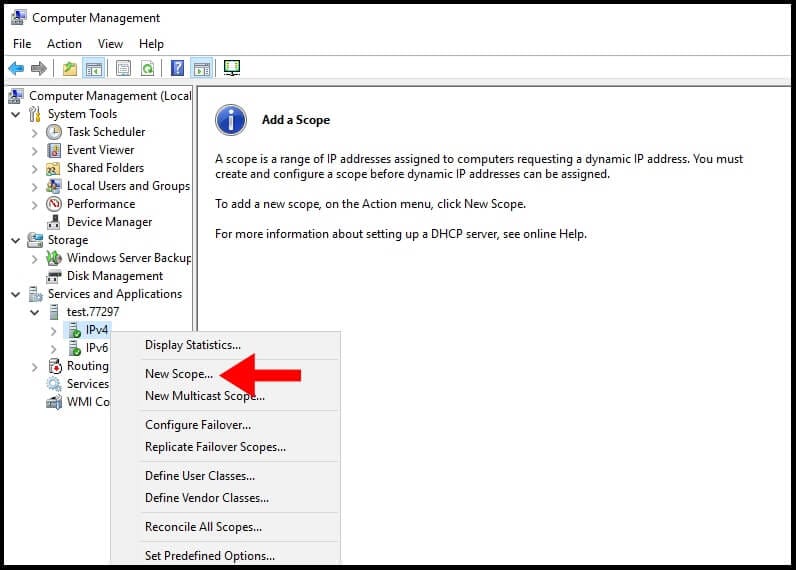The height and width of the screenshot is (570, 796).
Task: Select the Device Manager tree item
Action: point(110,222)
